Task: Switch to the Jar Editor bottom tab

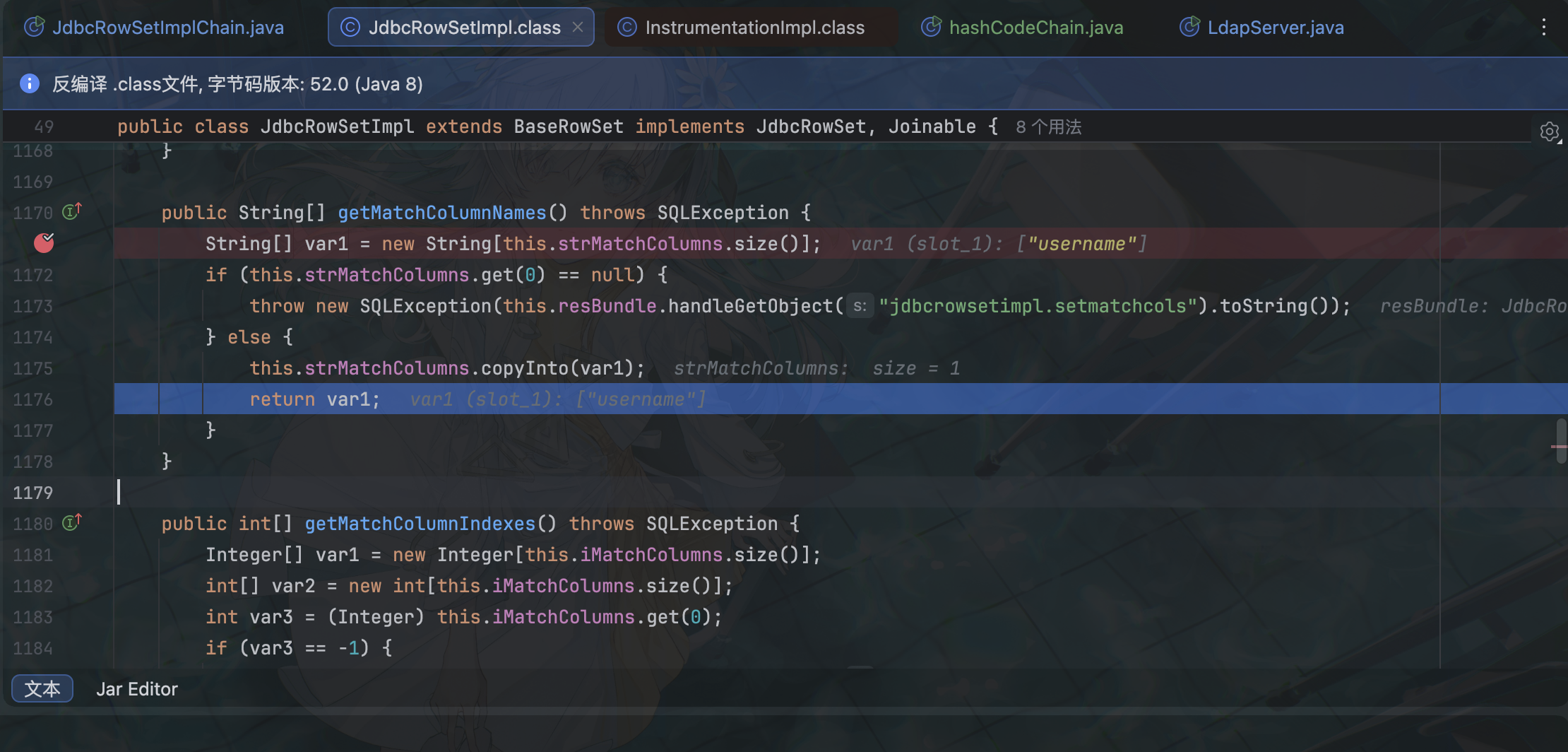Action: pos(137,689)
